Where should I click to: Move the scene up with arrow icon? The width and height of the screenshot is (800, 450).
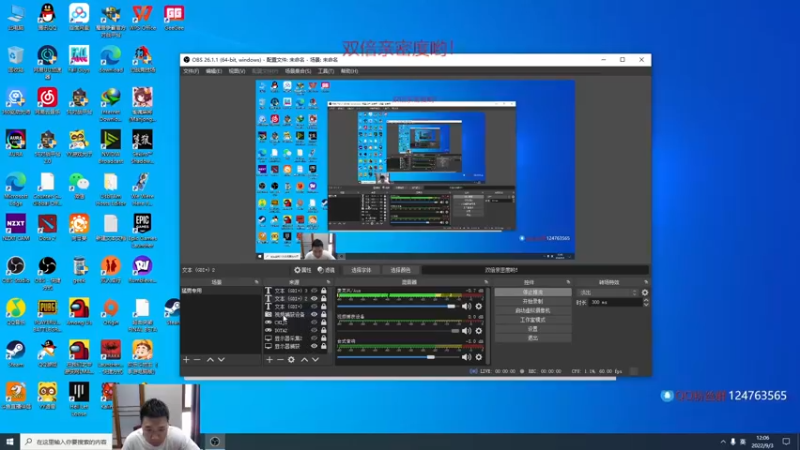click(210, 360)
